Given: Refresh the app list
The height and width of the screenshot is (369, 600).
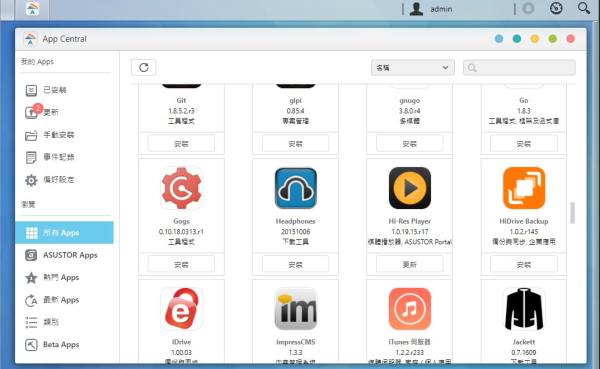Looking at the screenshot, I should pyautogui.click(x=143, y=68).
